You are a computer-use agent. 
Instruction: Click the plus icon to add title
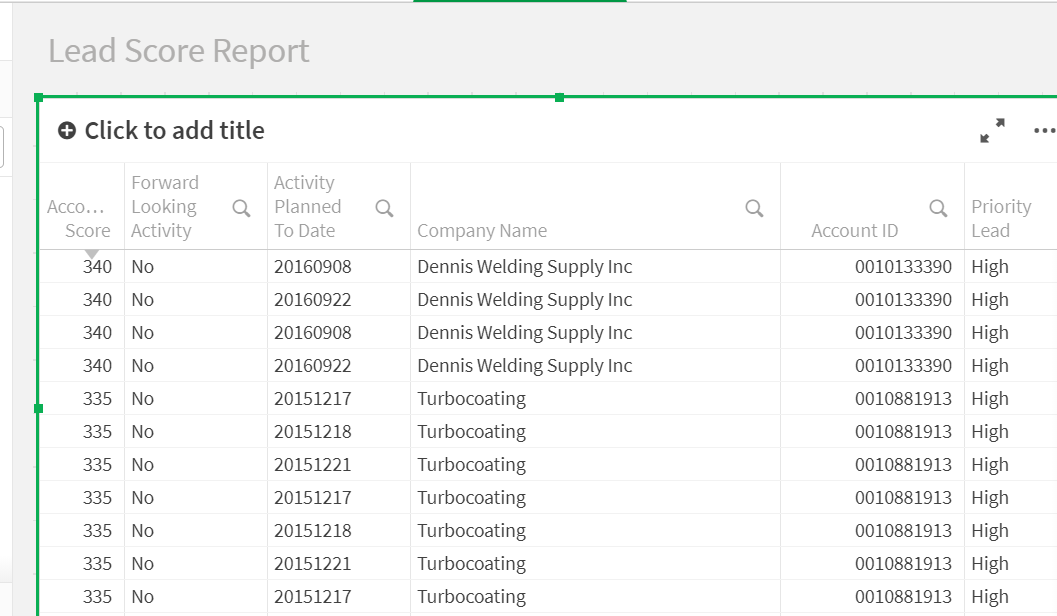point(67,131)
